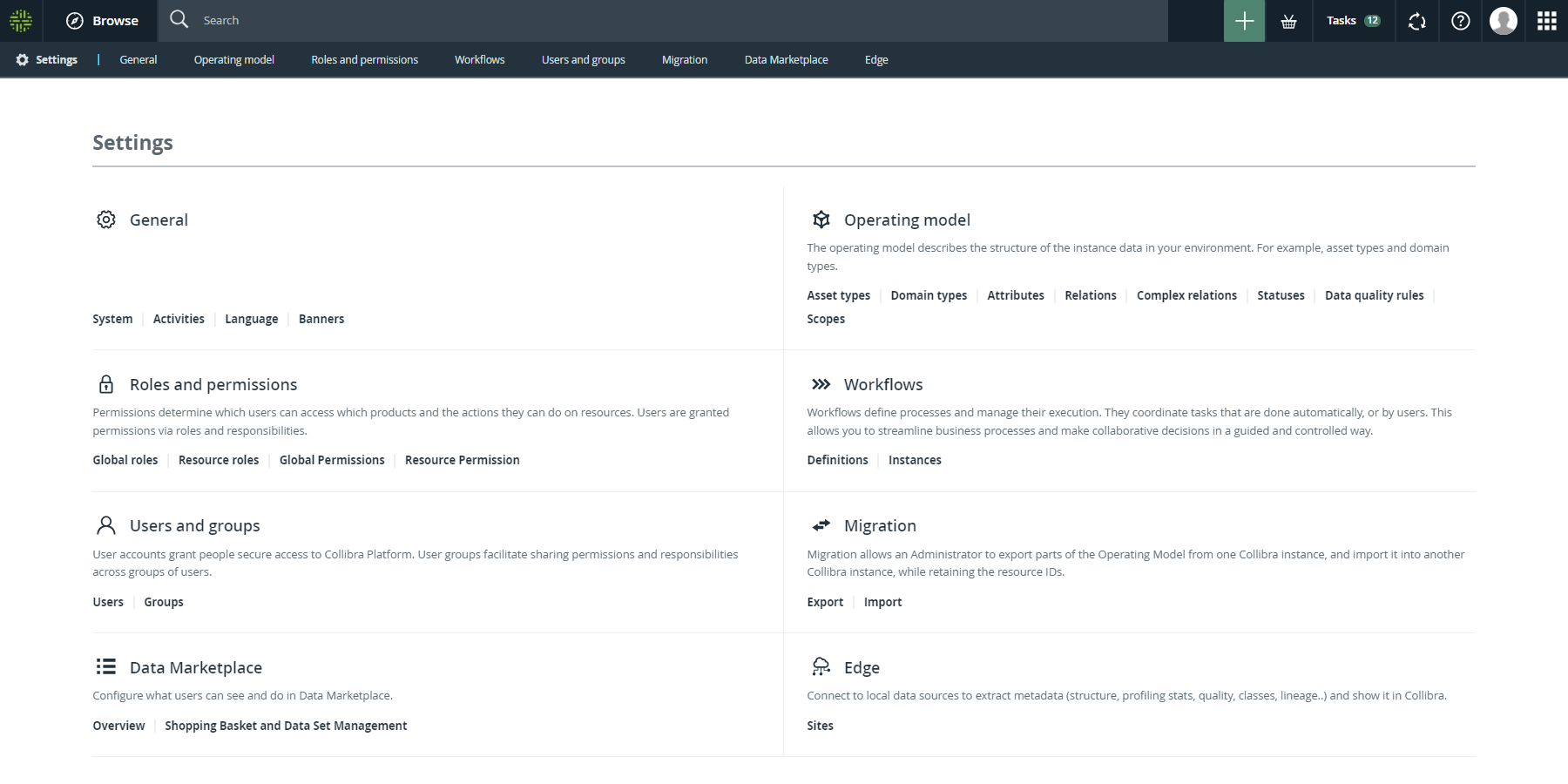Click the green plus create button
Image resolution: width=1568 pixels, height=784 pixels.
tap(1244, 21)
